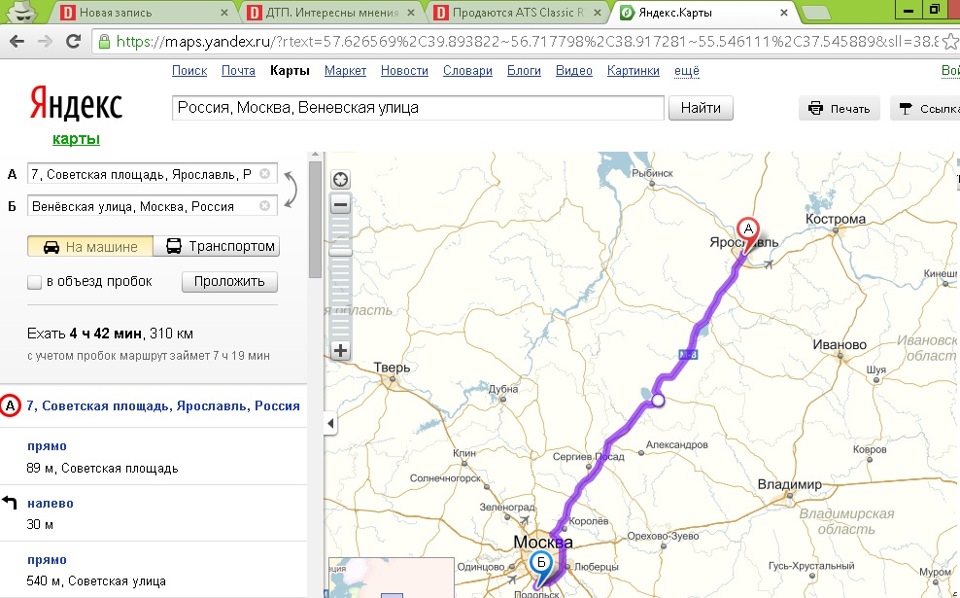
Task: Open the 'ещё' services menu
Action: tap(686, 70)
